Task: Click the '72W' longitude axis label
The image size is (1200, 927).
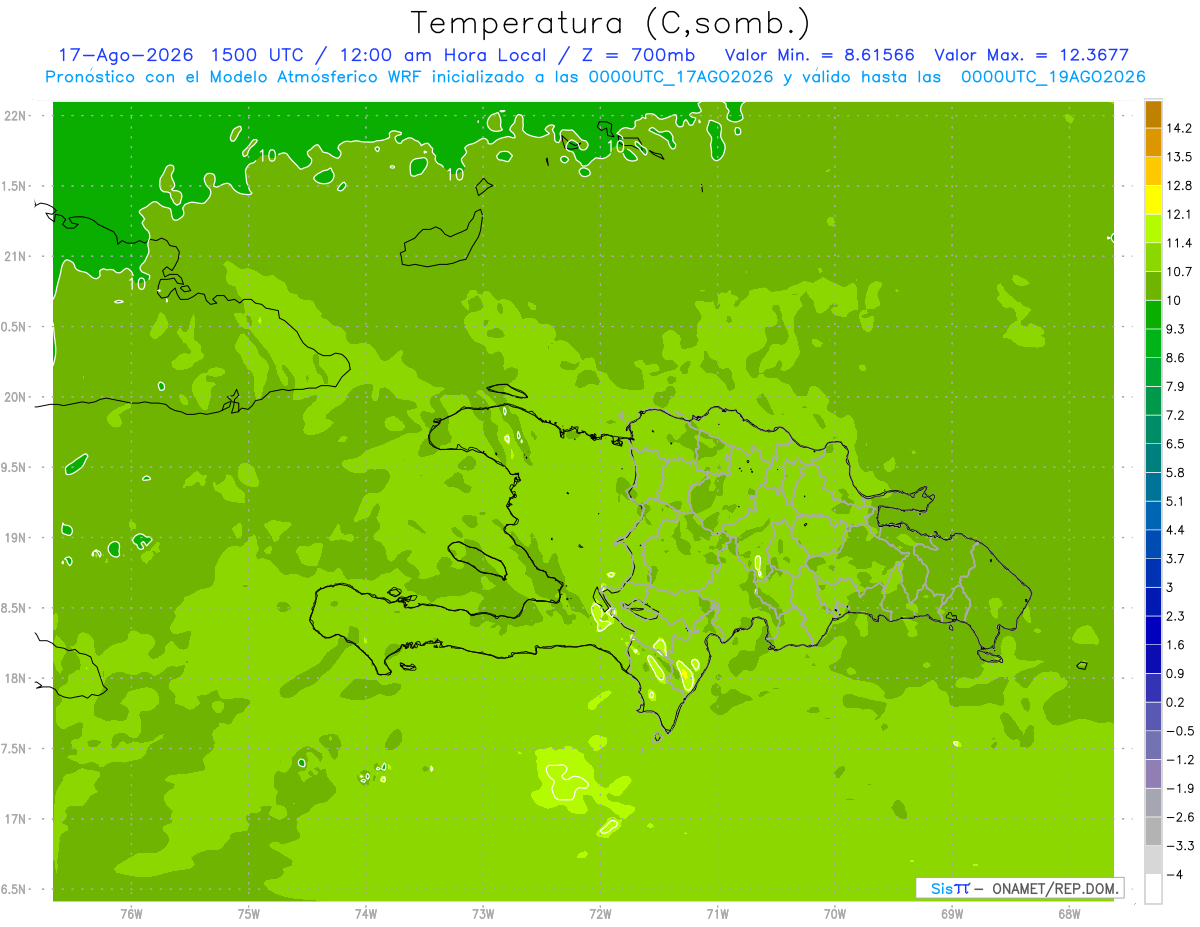Action: tap(600, 914)
